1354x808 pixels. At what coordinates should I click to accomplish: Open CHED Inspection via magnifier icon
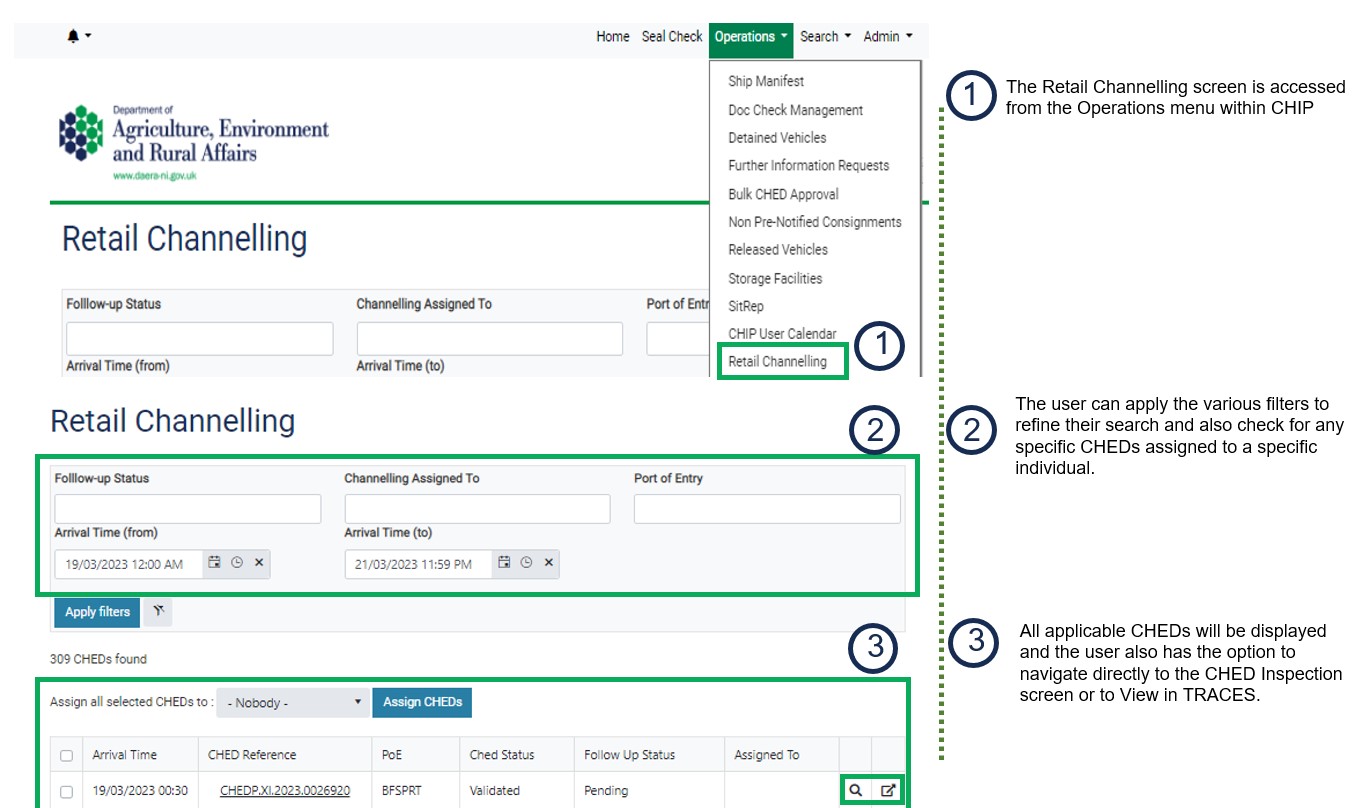tap(855, 790)
